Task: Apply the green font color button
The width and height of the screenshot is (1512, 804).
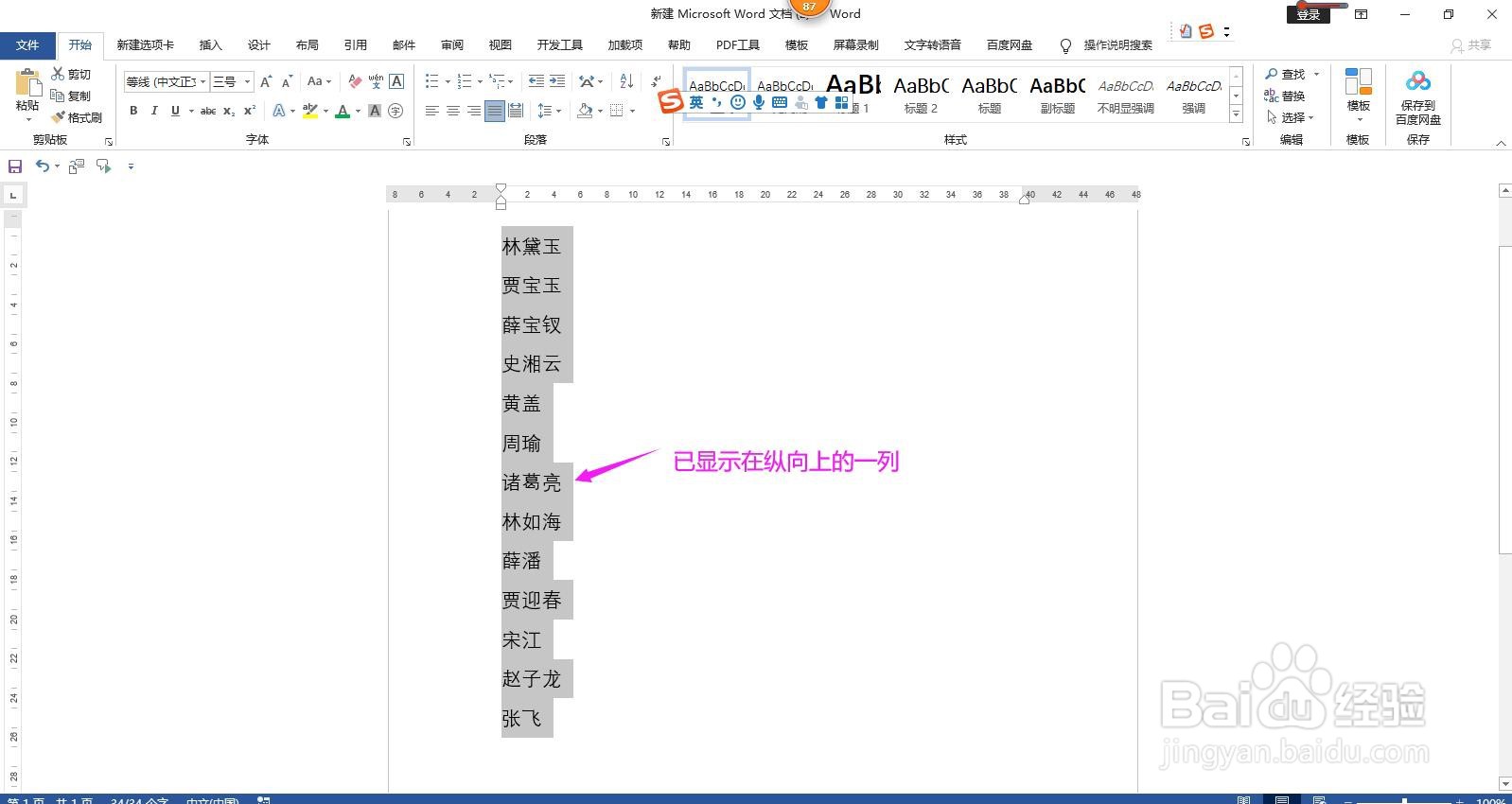Action: (x=343, y=111)
